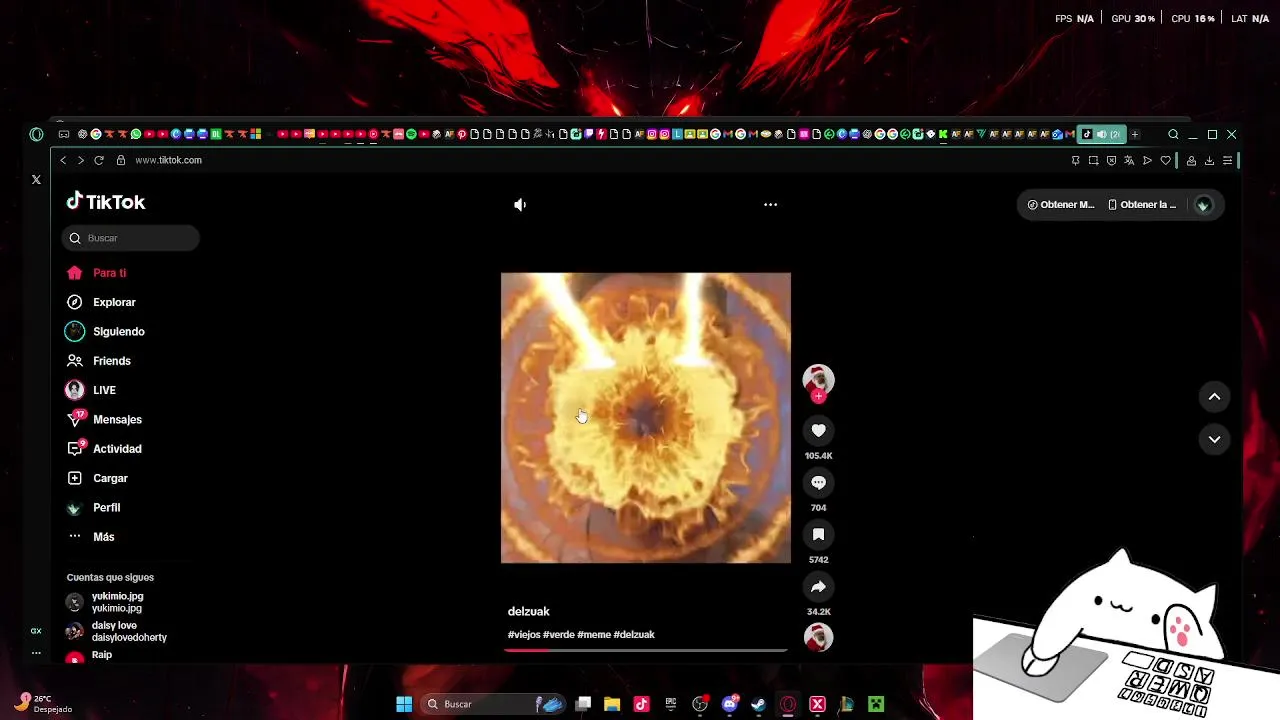Click the padlock site info icon

click(x=121, y=160)
